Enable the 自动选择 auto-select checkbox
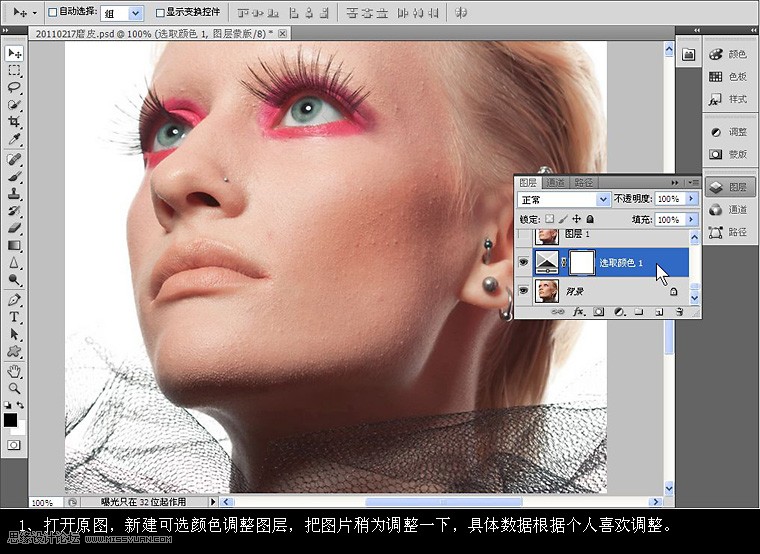This screenshot has width=760, height=554. [x=53, y=13]
